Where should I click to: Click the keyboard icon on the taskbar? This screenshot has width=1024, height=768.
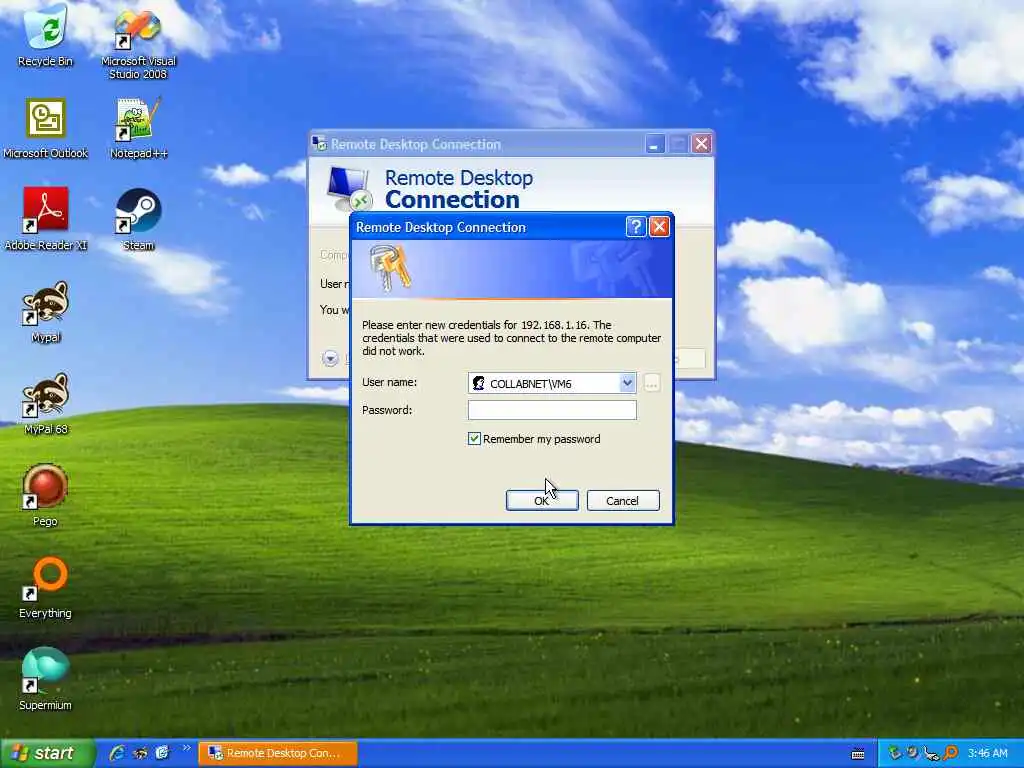pyautogui.click(x=858, y=754)
